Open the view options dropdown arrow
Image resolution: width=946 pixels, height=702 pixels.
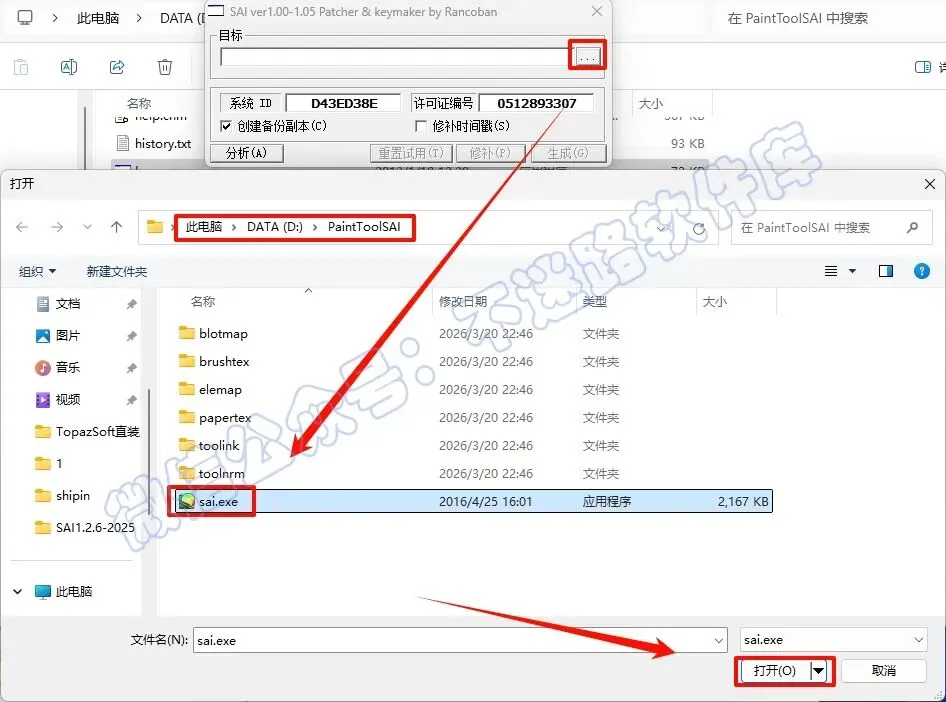(852, 271)
